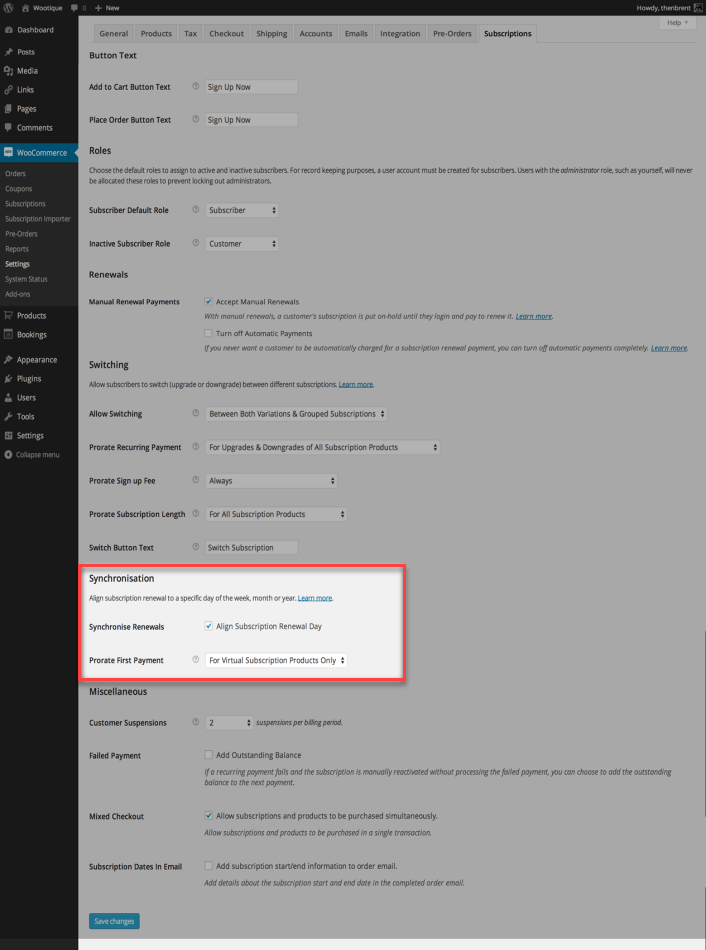Click the Plugins plug icon

(8, 379)
